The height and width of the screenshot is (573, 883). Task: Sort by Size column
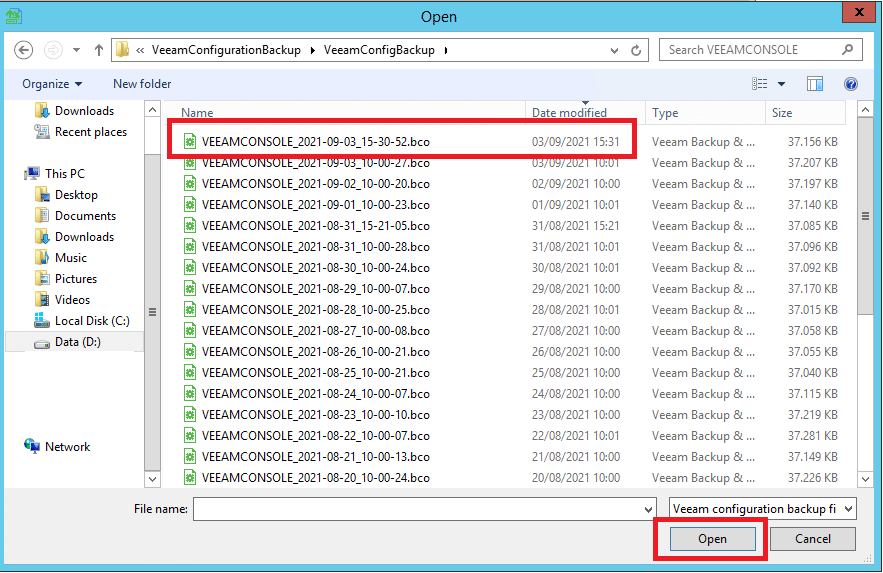[805, 113]
